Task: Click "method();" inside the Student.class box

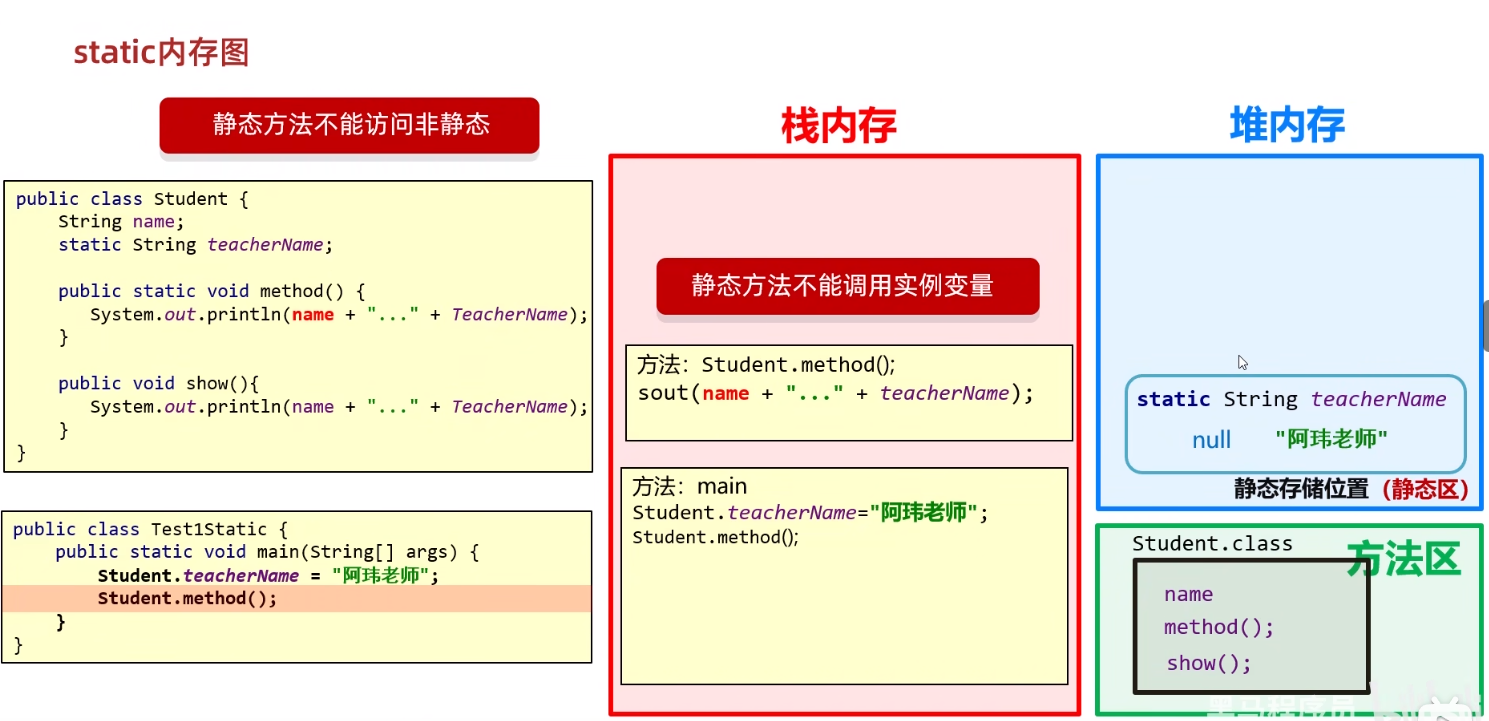Action: 1219,627
